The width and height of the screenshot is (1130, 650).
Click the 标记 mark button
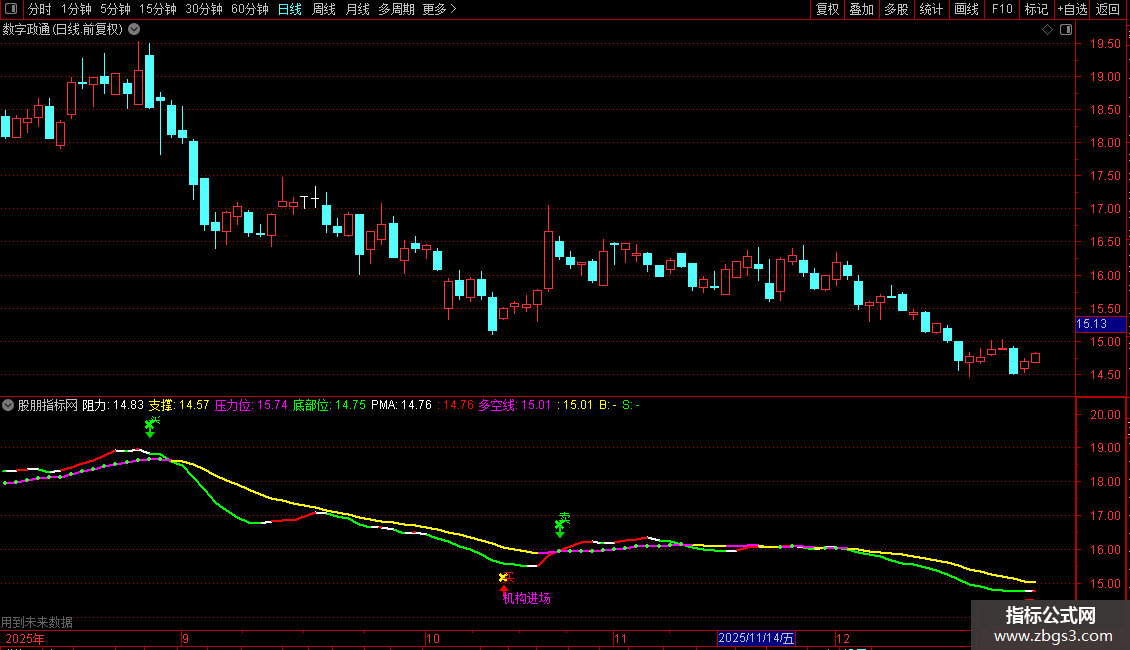1036,9
